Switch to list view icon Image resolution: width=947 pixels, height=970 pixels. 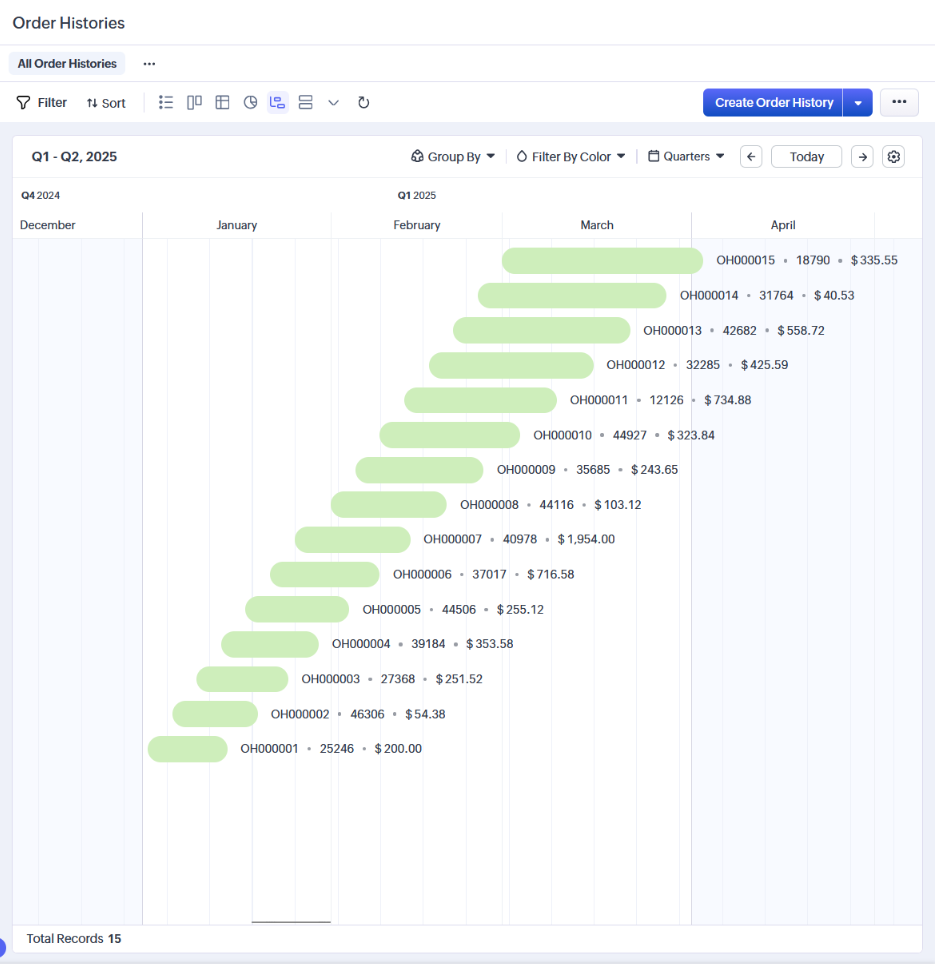click(166, 103)
